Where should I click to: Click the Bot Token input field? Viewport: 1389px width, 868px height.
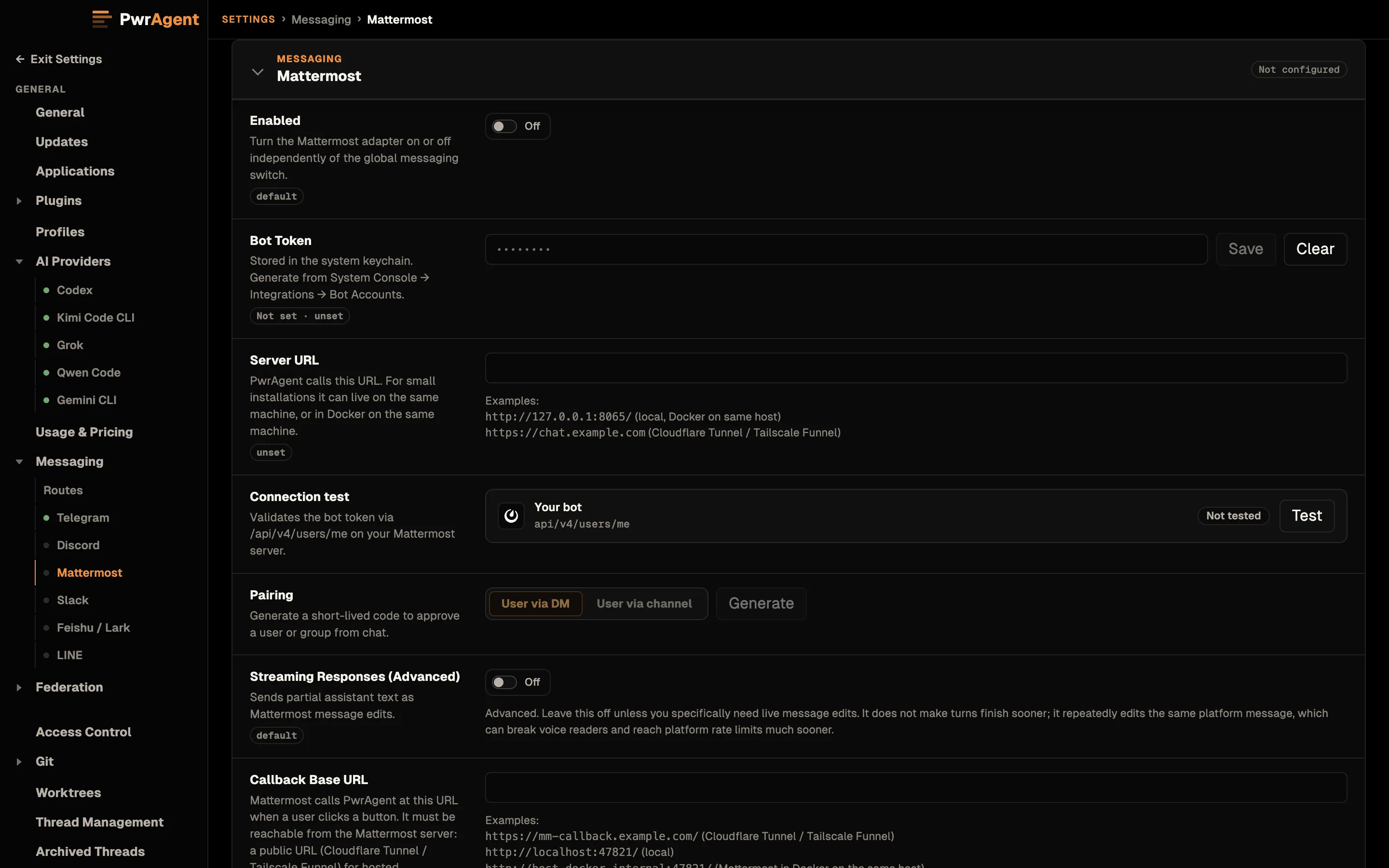846,249
